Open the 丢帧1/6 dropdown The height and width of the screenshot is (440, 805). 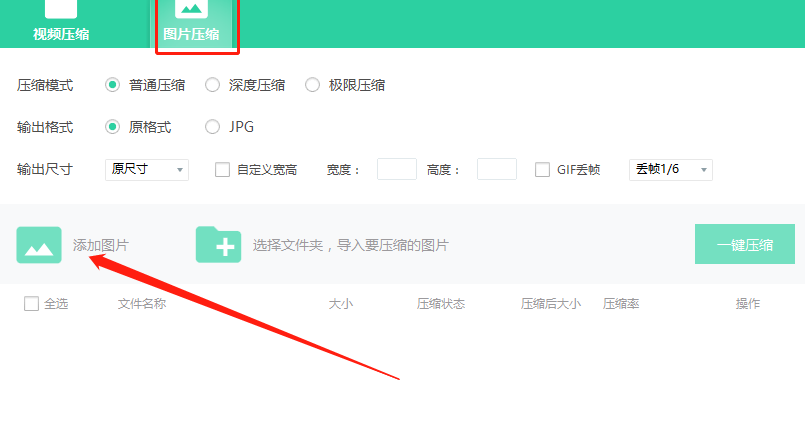coord(670,170)
